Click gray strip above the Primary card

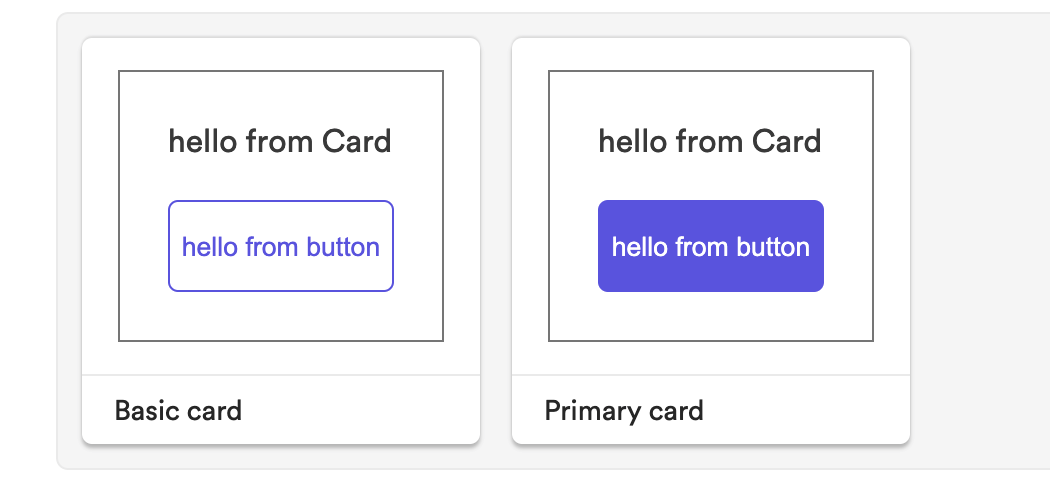[710, 25]
